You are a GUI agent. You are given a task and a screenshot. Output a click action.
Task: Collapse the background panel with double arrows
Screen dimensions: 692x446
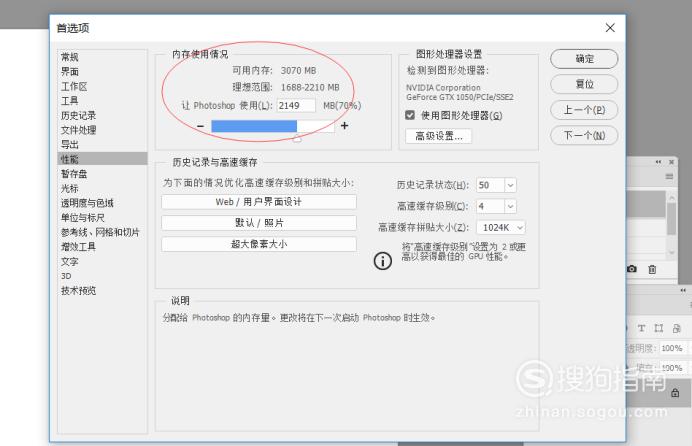[x=658, y=162]
